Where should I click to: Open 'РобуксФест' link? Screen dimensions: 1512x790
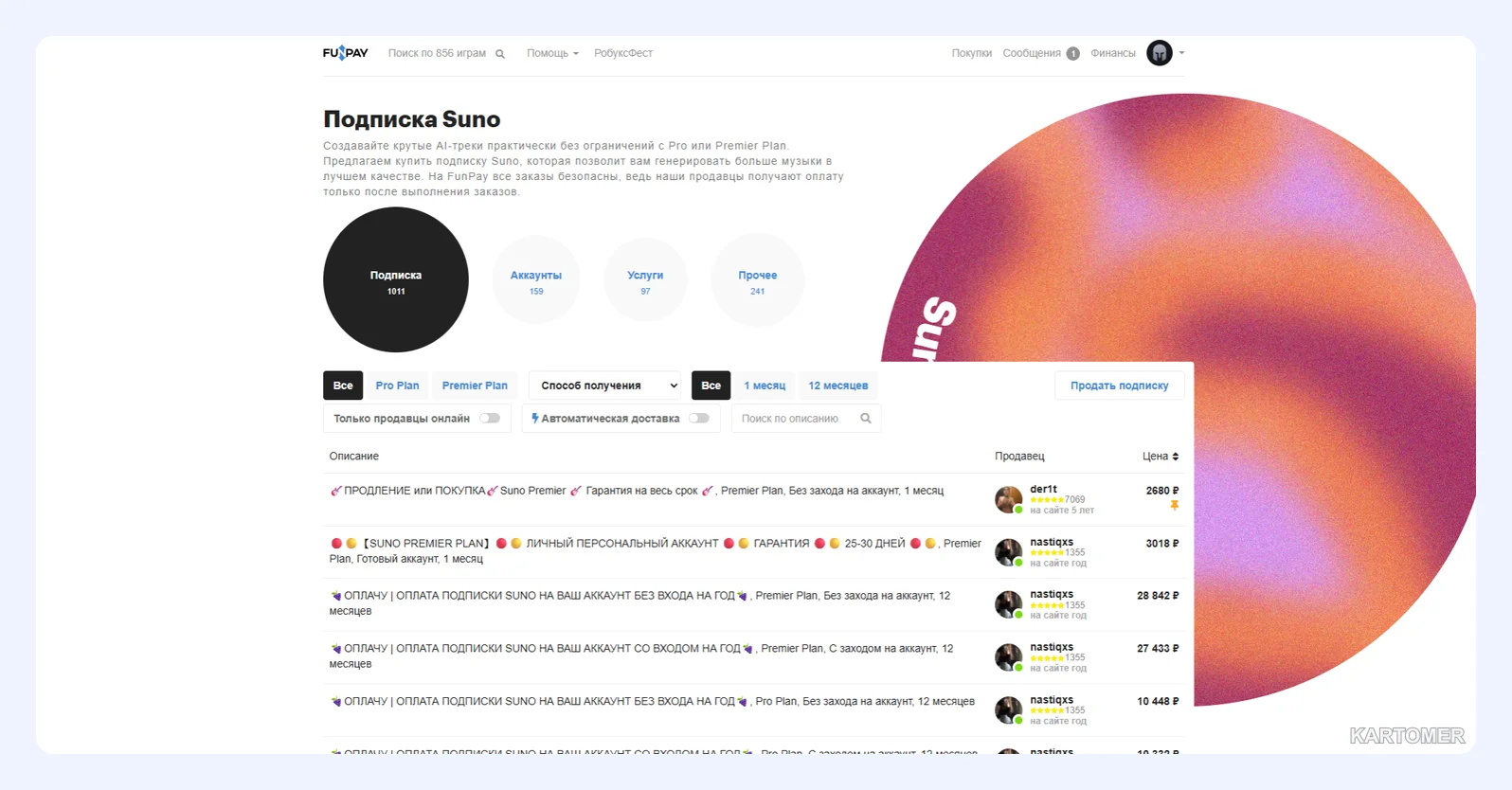pyautogui.click(x=623, y=53)
